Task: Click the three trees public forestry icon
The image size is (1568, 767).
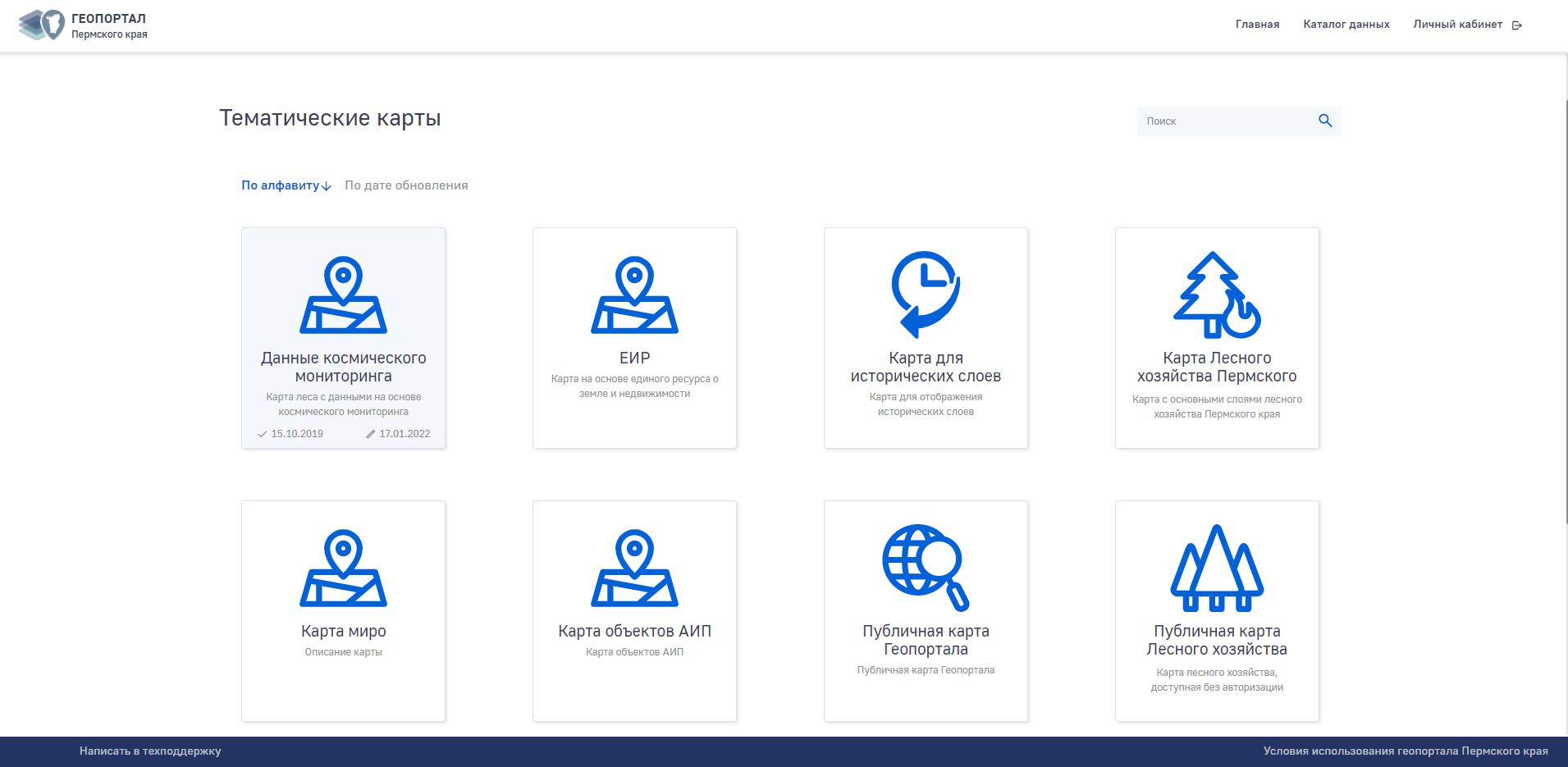Action: [x=1217, y=568]
